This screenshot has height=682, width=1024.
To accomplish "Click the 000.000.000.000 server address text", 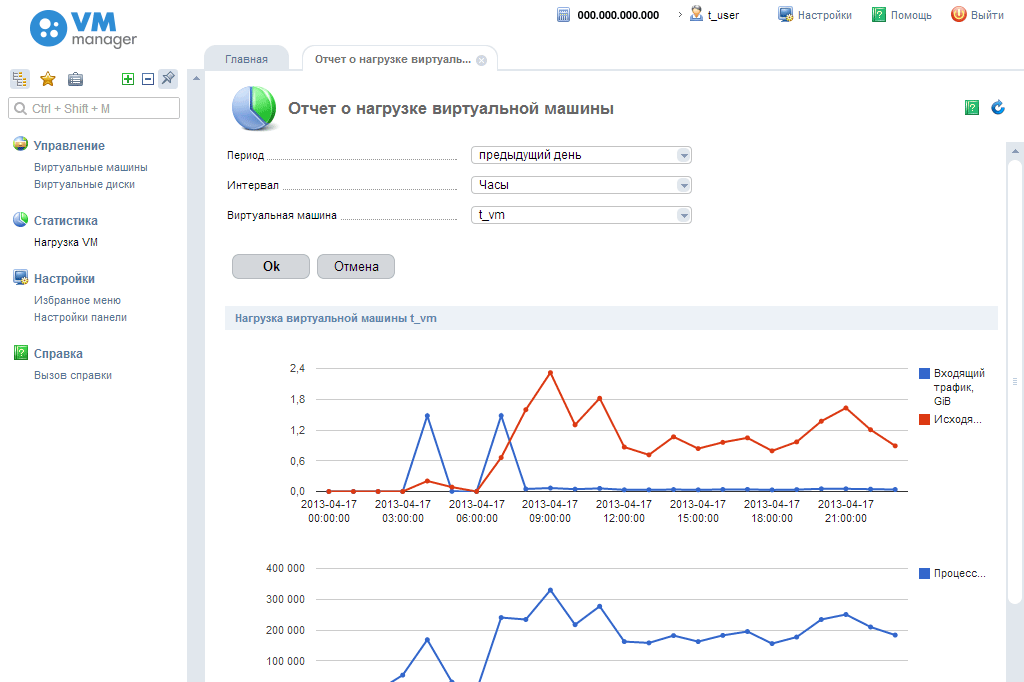I will 618,15.
